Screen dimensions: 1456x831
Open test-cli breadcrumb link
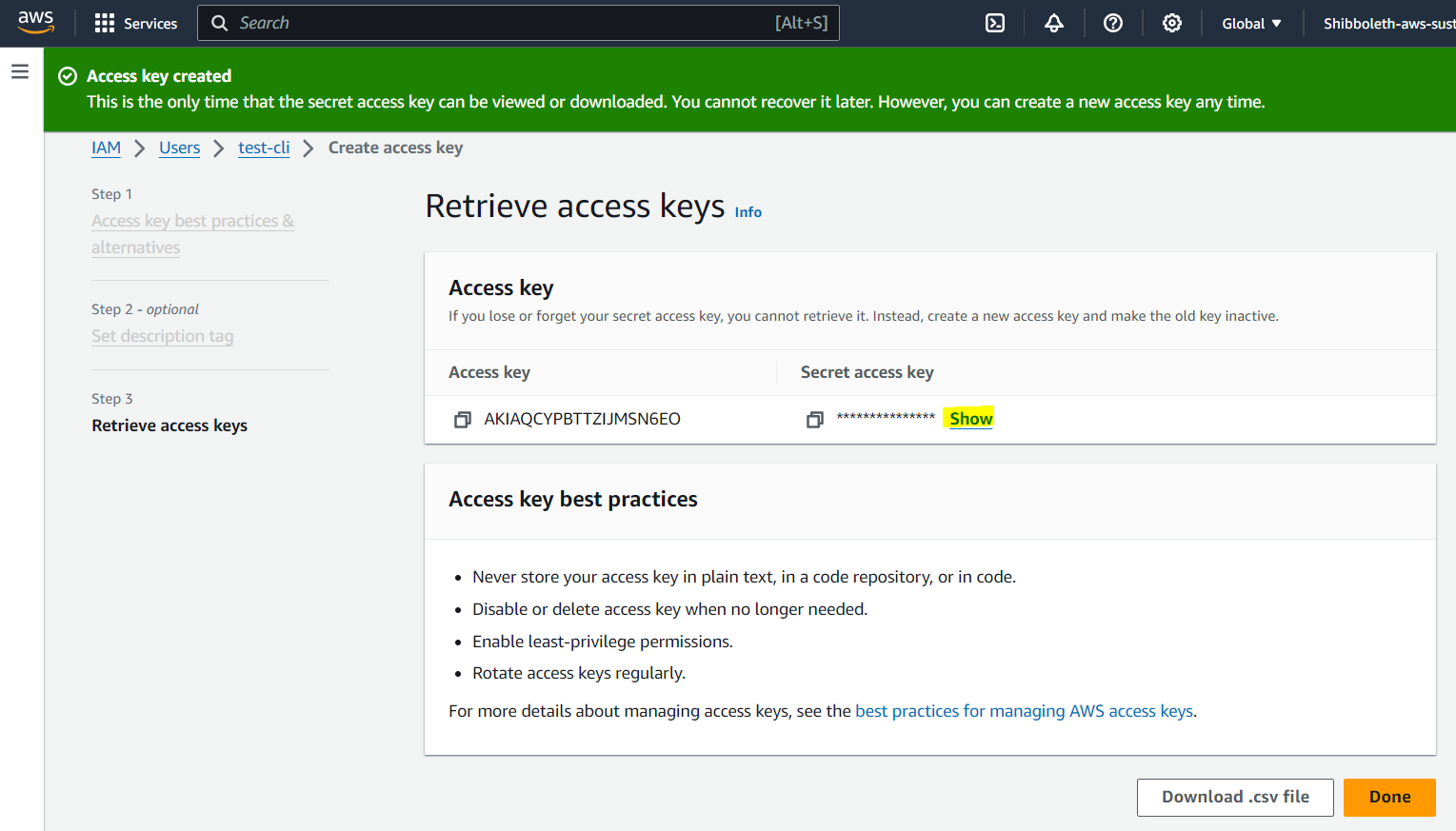264,148
